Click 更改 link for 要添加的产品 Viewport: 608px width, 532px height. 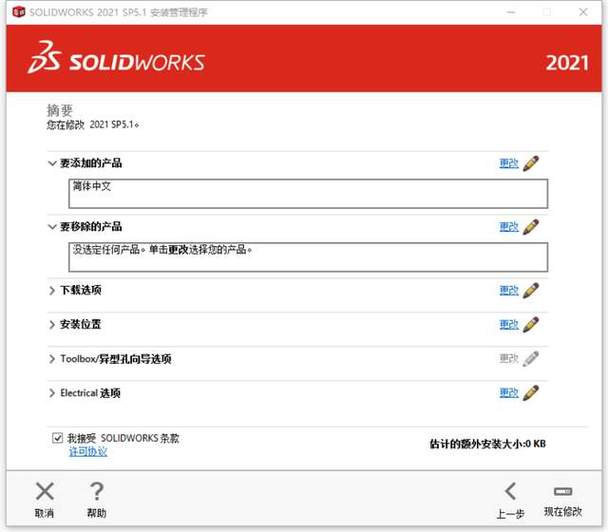point(509,163)
